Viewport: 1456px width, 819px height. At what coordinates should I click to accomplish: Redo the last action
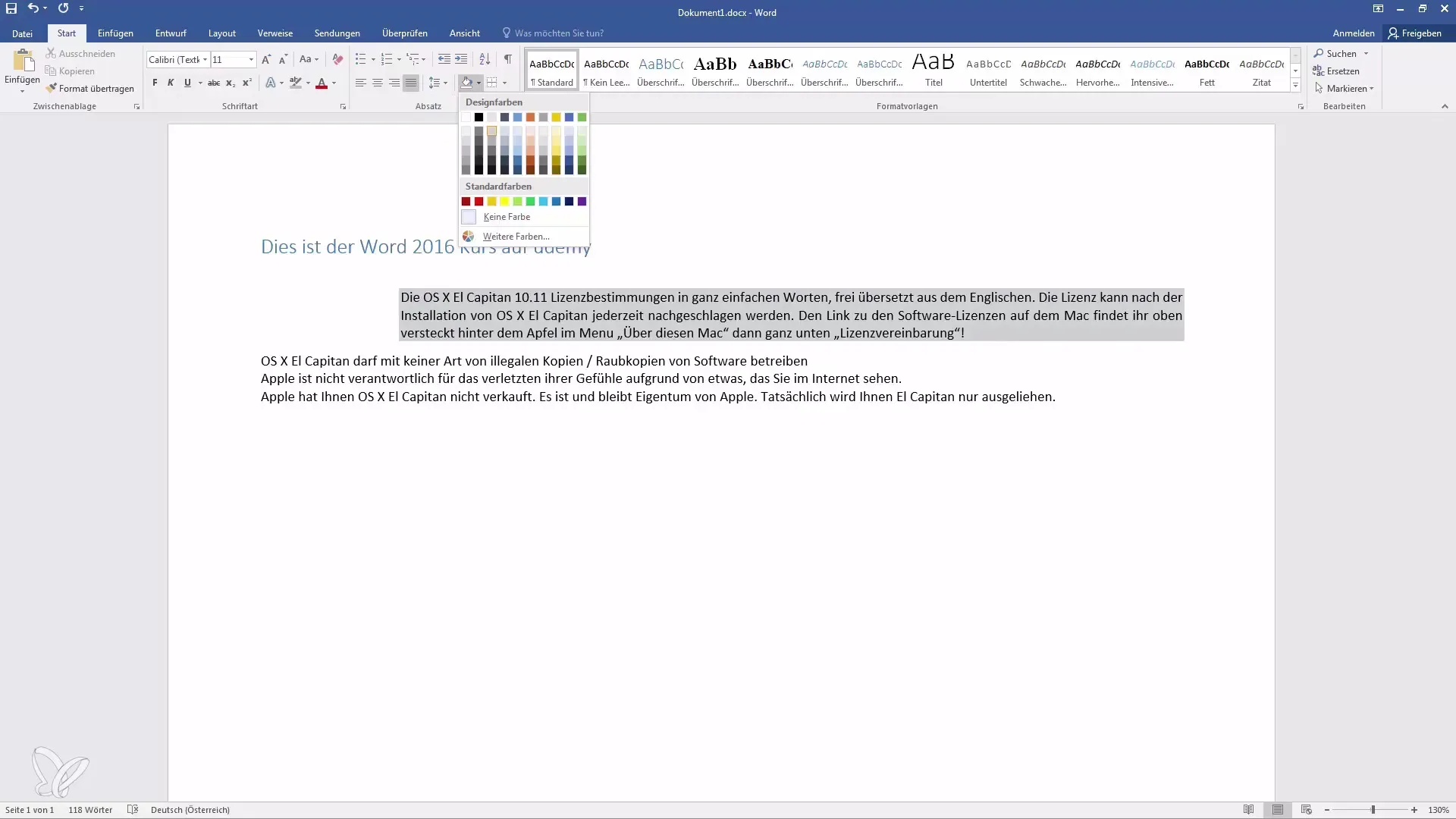tap(63, 8)
